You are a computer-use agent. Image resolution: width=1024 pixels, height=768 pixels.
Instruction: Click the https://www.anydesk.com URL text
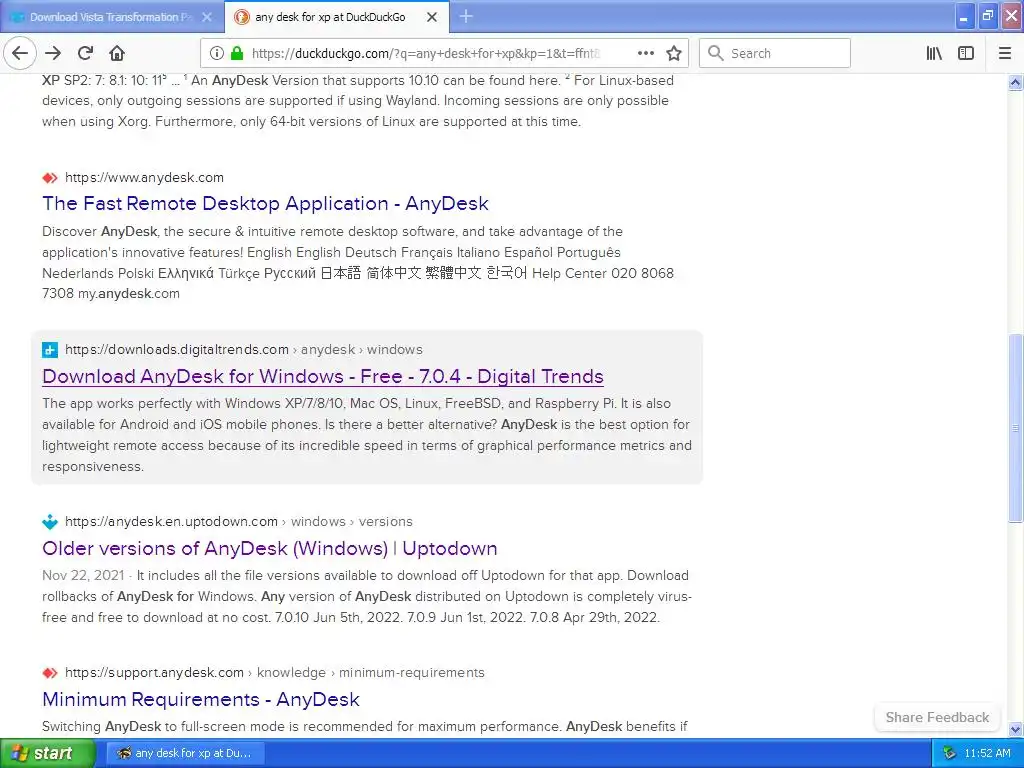tap(144, 178)
